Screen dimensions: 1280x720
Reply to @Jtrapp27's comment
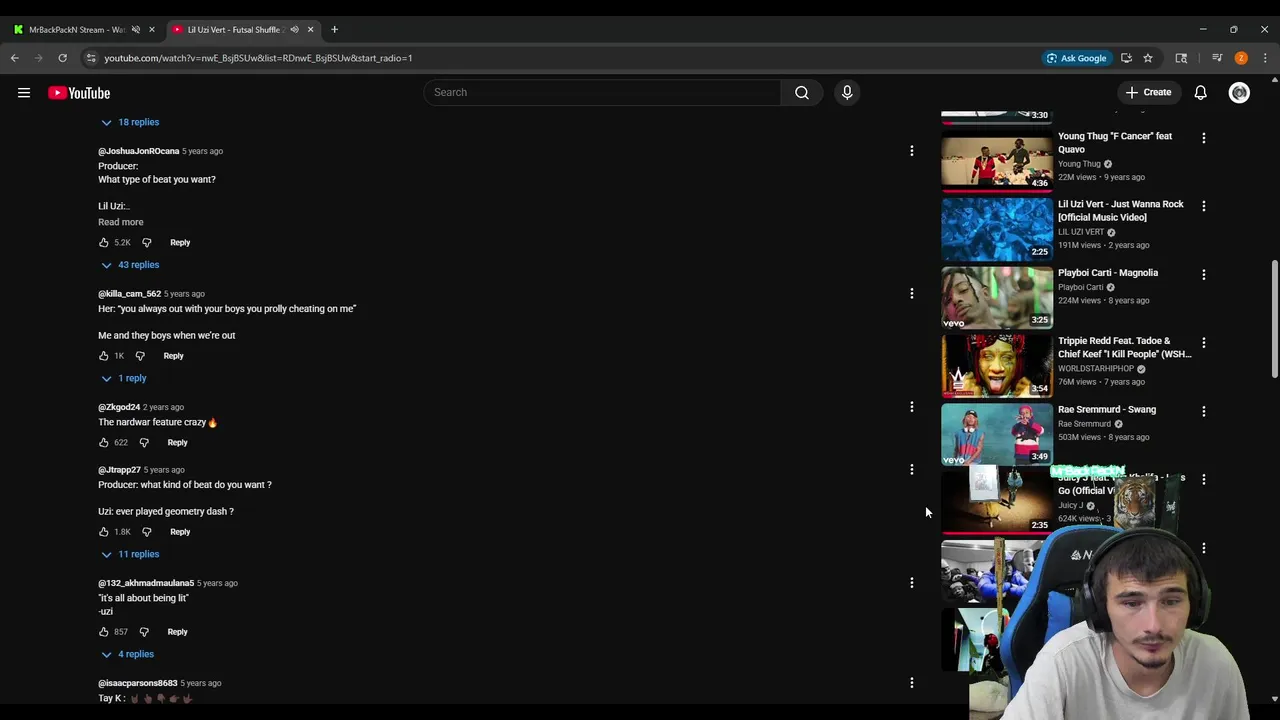180,532
